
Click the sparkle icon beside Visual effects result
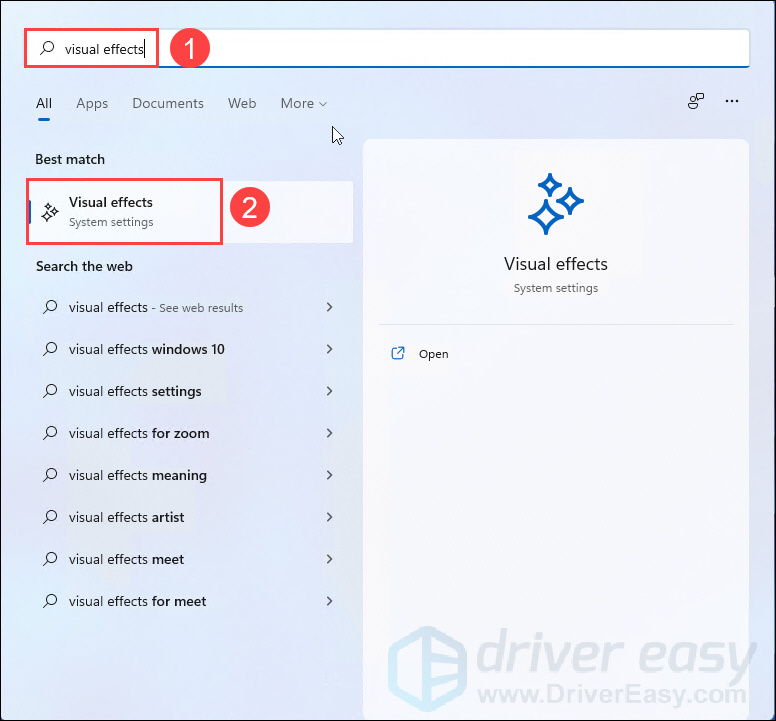tap(49, 212)
